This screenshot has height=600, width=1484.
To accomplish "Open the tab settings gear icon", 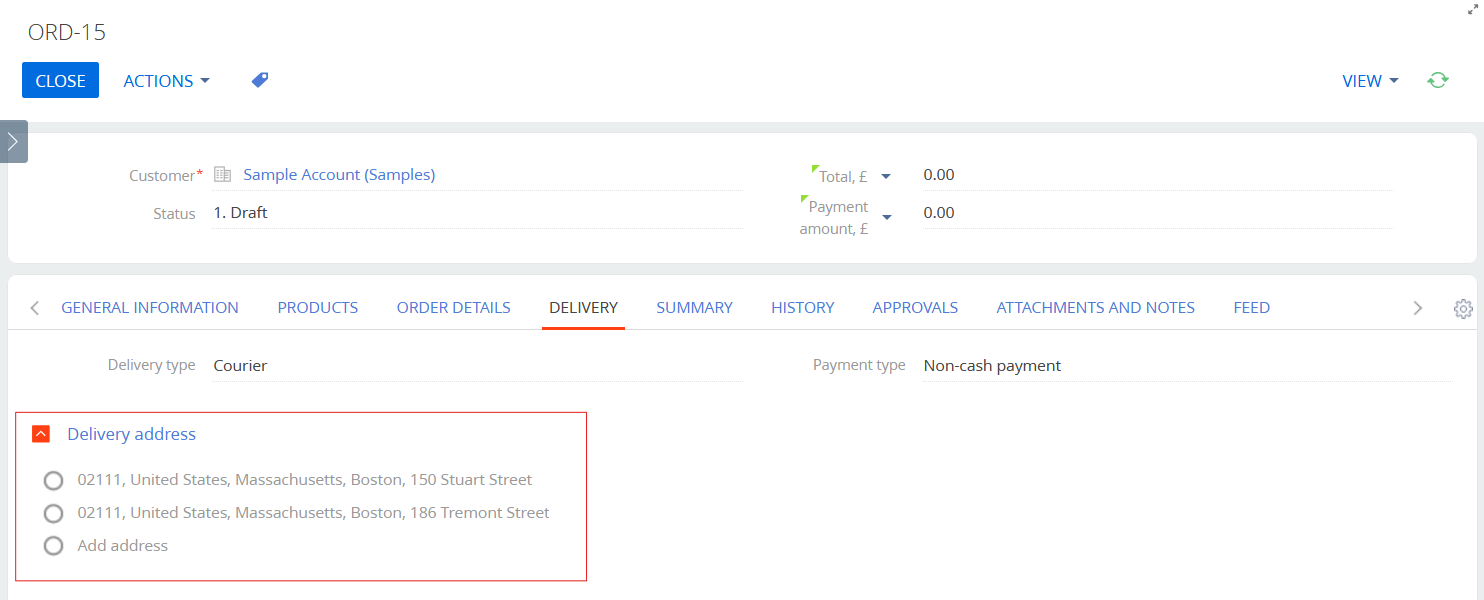I will [x=1463, y=308].
